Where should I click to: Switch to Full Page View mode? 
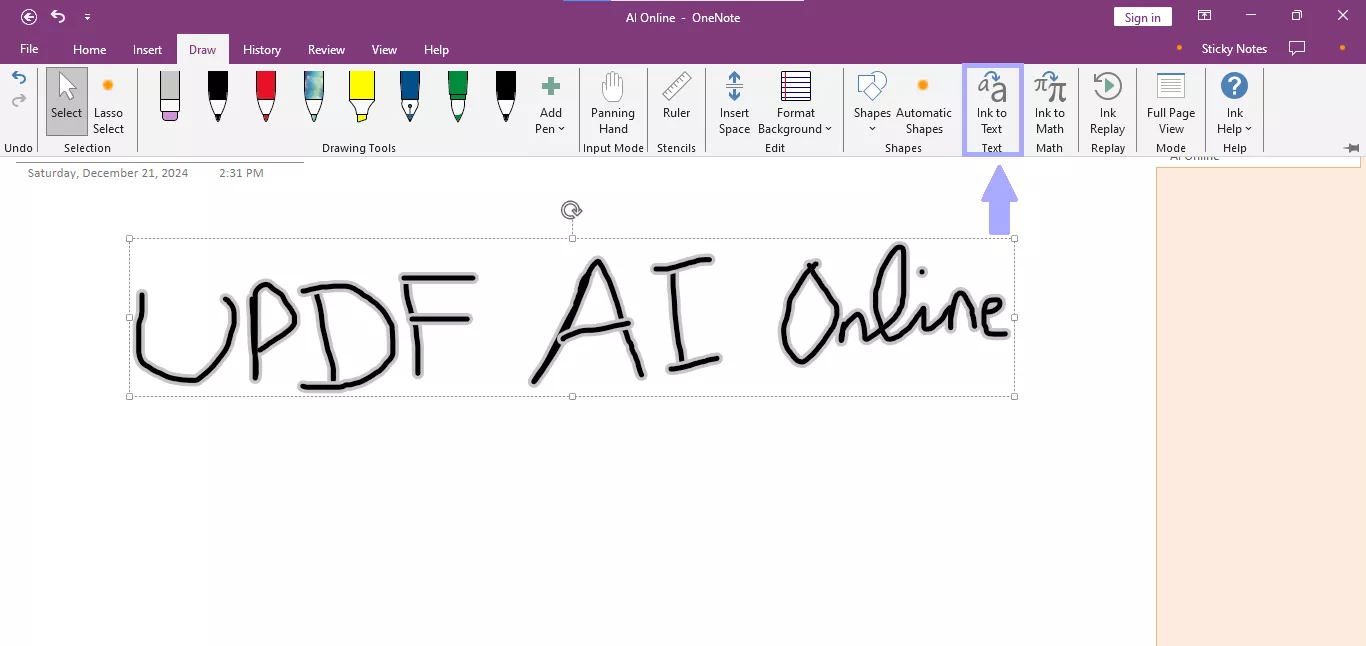[1170, 105]
